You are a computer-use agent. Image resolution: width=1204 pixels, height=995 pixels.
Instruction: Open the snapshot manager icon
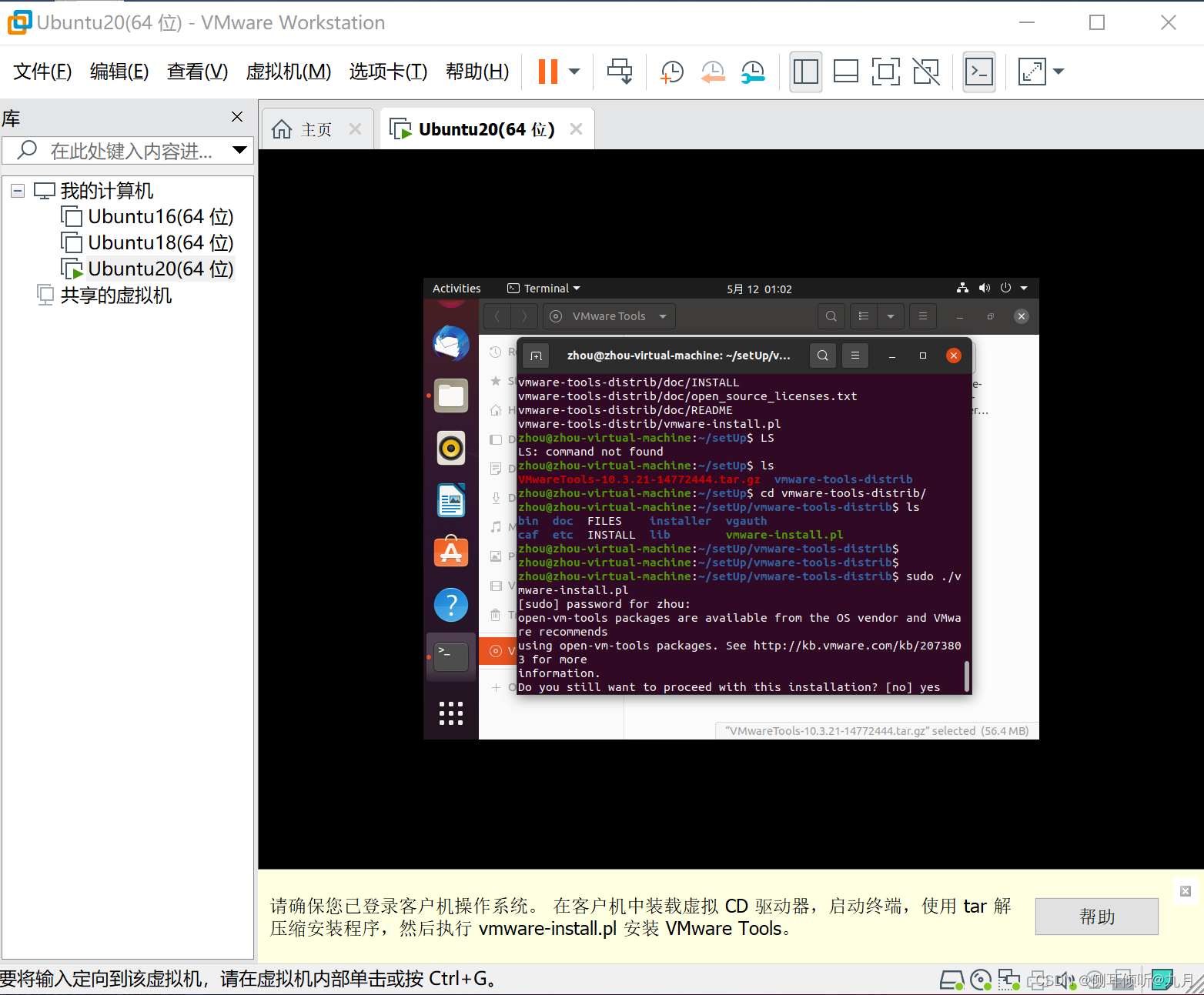(753, 72)
